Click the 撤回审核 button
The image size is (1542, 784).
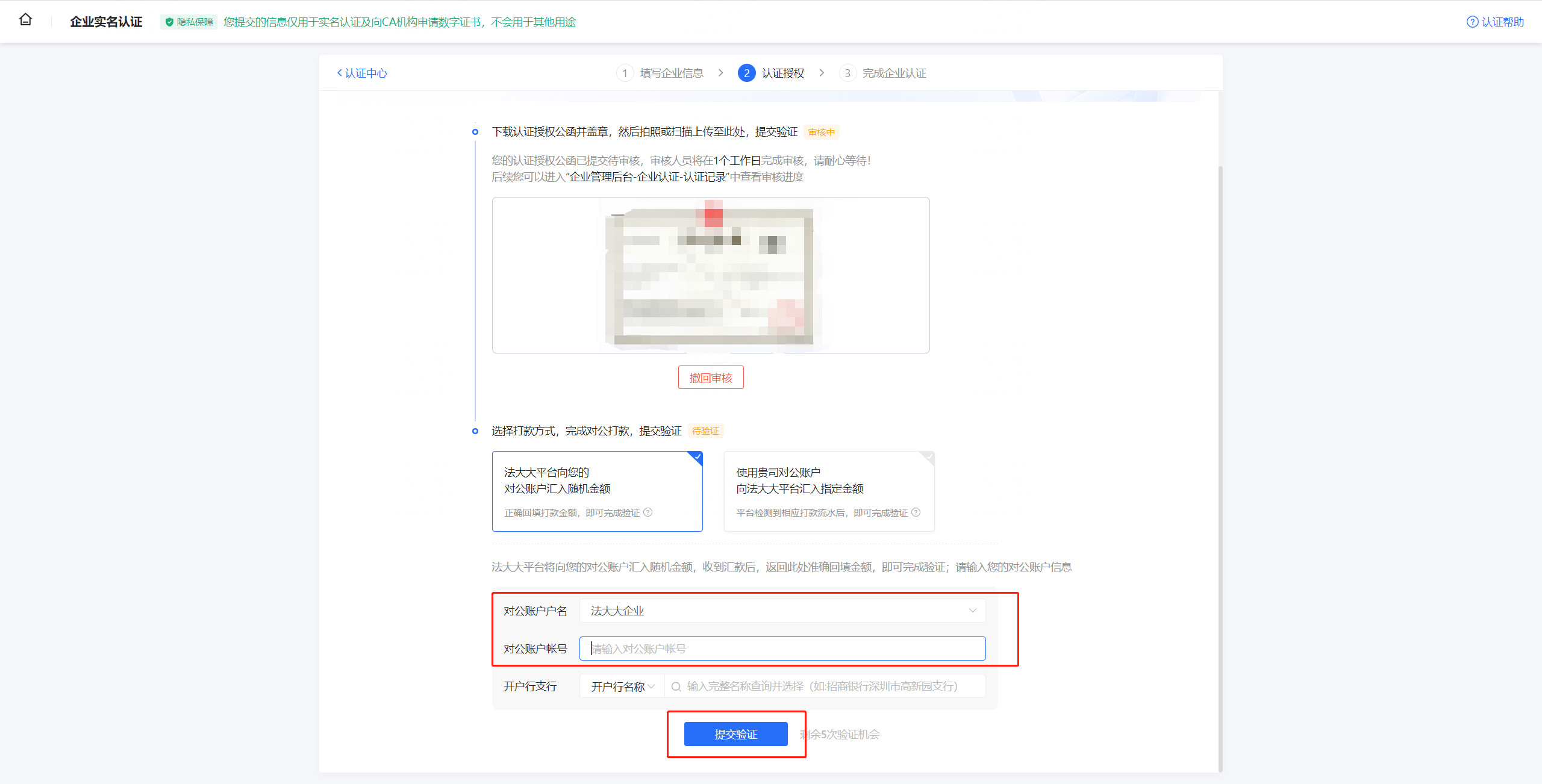[x=711, y=378]
